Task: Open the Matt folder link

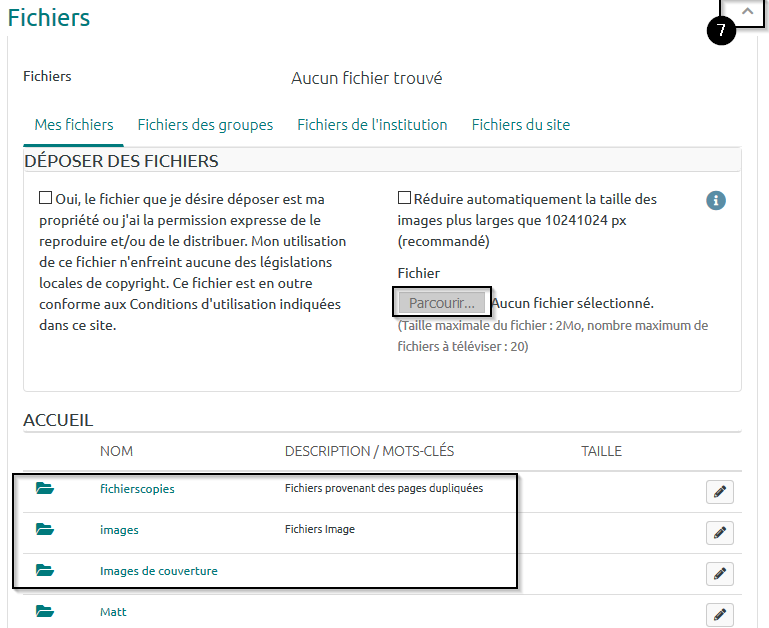Action: click(113, 611)
